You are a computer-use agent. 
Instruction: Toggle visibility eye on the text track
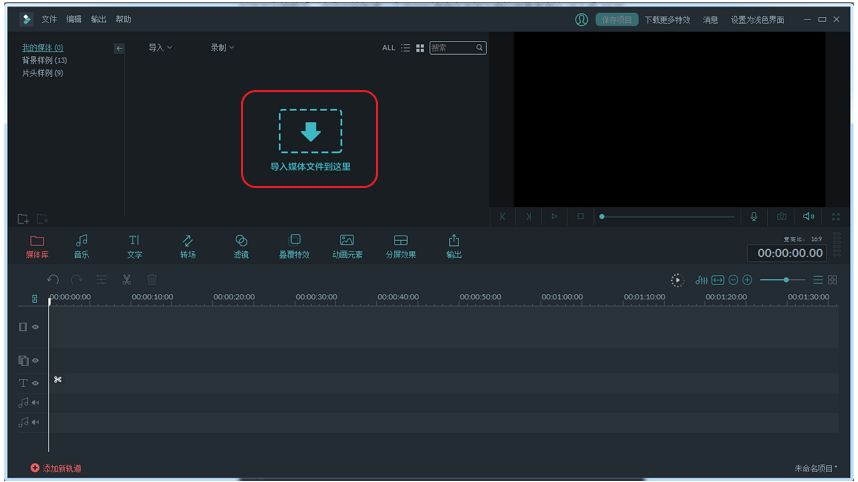35,383
